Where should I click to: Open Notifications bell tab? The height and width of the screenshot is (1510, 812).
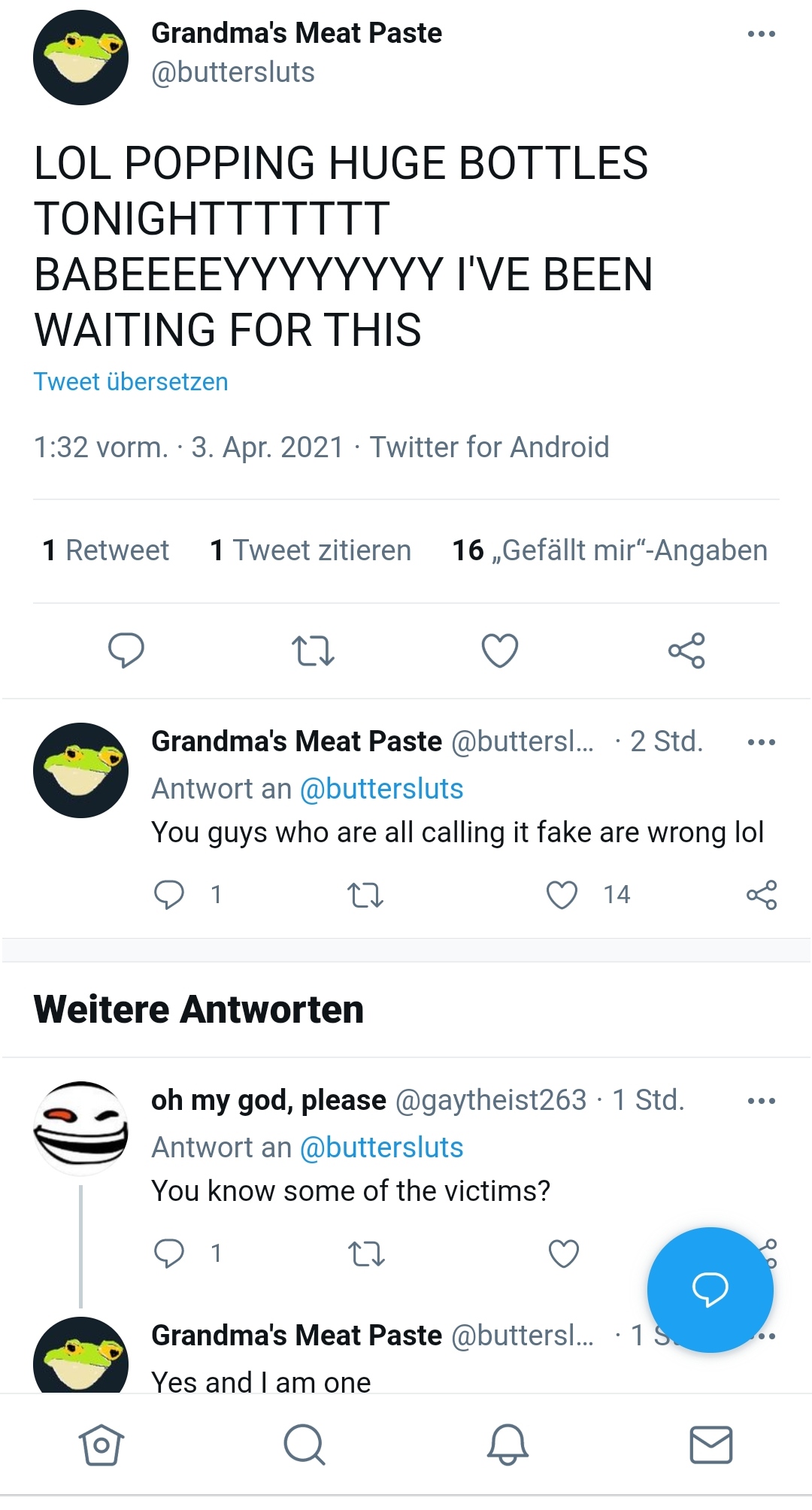tap(507, 1445)
